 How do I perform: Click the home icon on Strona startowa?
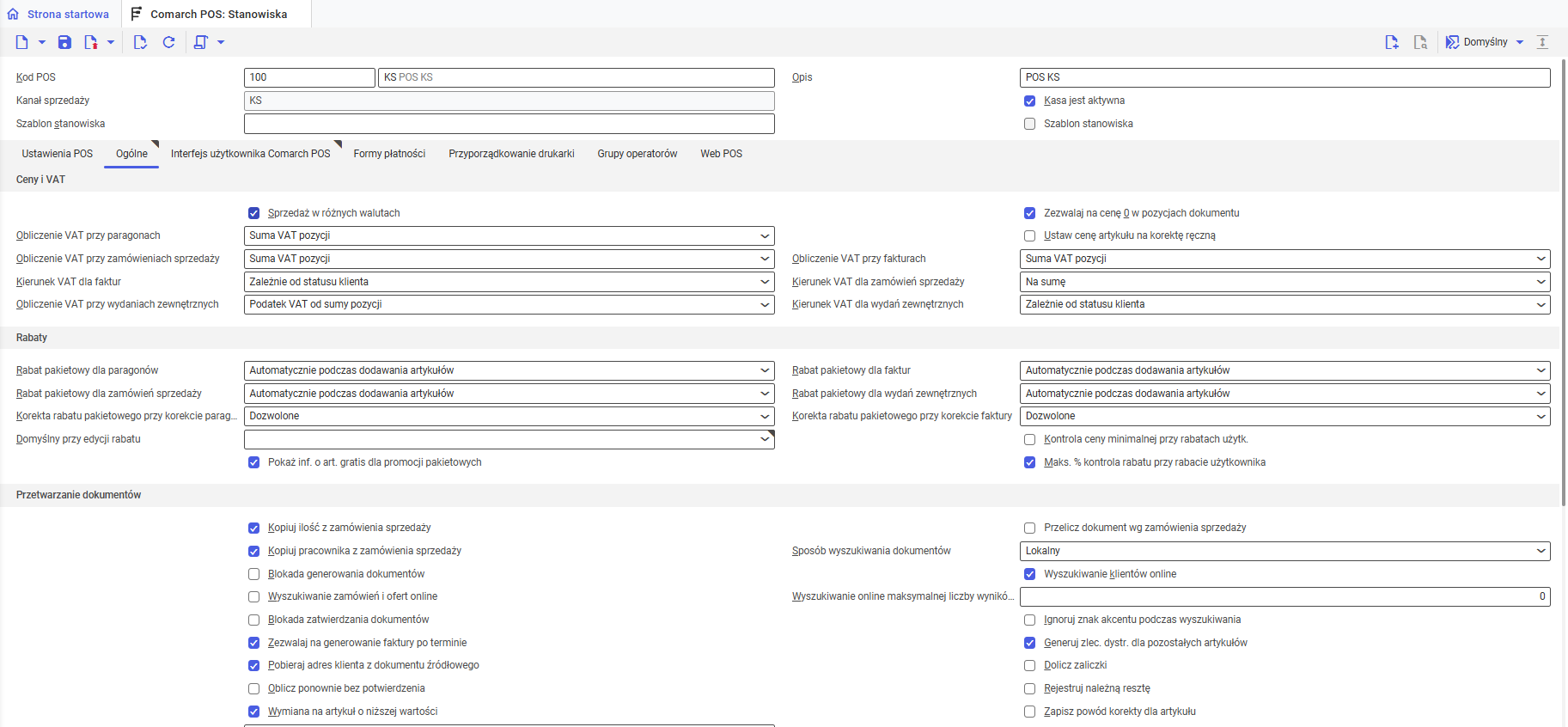click(x=13, y=14)
